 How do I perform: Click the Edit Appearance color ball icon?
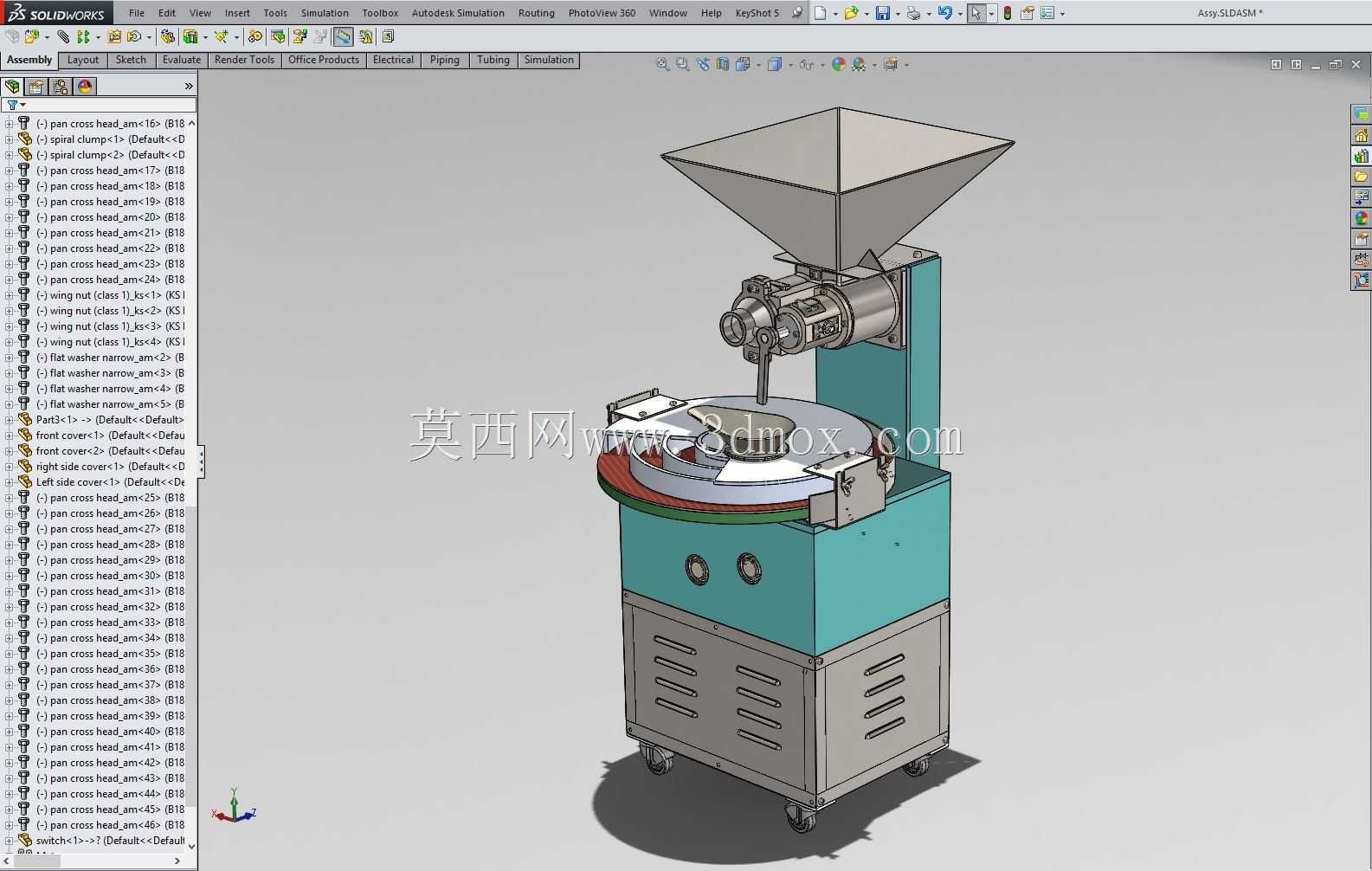coord(838,64)
